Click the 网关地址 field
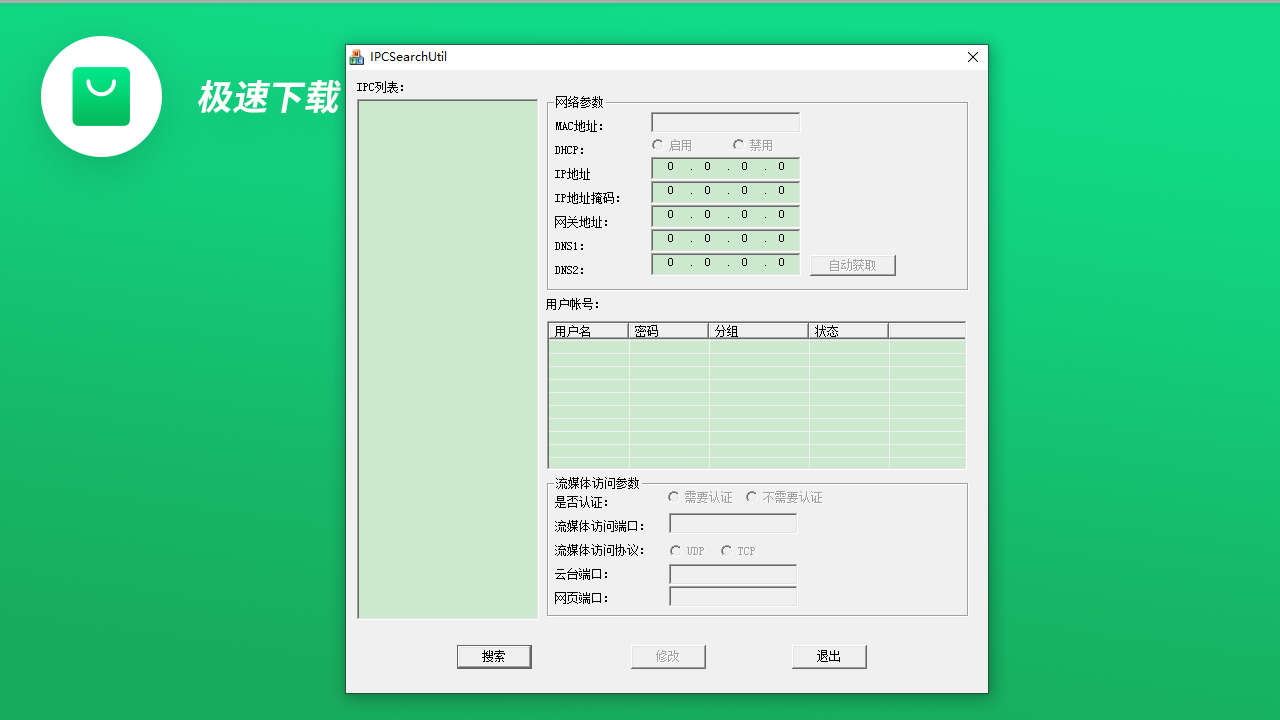Image resolution: width=1280 pixels, height=720 pixels. pyautogui.click(x=726, y=216)
